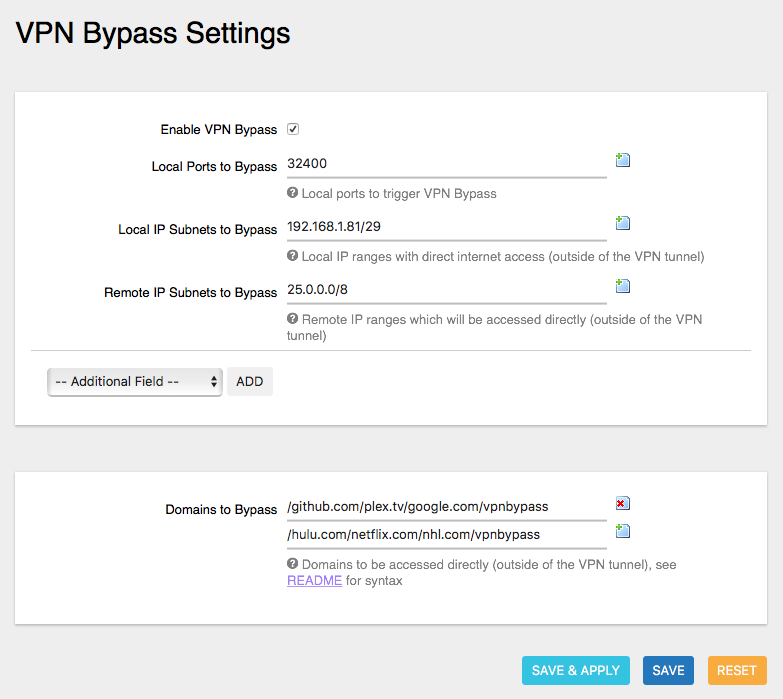The width and height of the screenshot is (783, 699).
Task: Click the help icon under Domains to Bypass
Action: [293, 564]
